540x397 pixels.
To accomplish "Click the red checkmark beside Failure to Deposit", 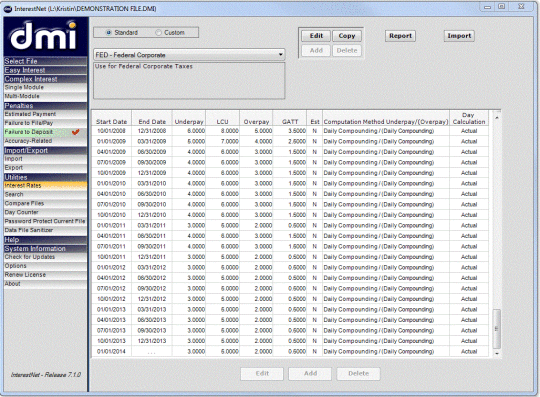I will coord(76,132).
